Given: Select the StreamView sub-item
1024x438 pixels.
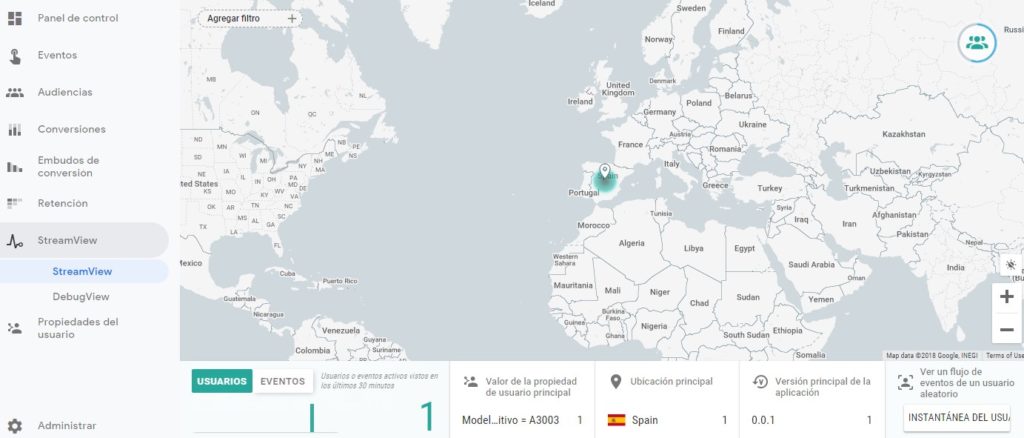Looking at the screenshot, I should pyautogui.click(x=82, y=271).
